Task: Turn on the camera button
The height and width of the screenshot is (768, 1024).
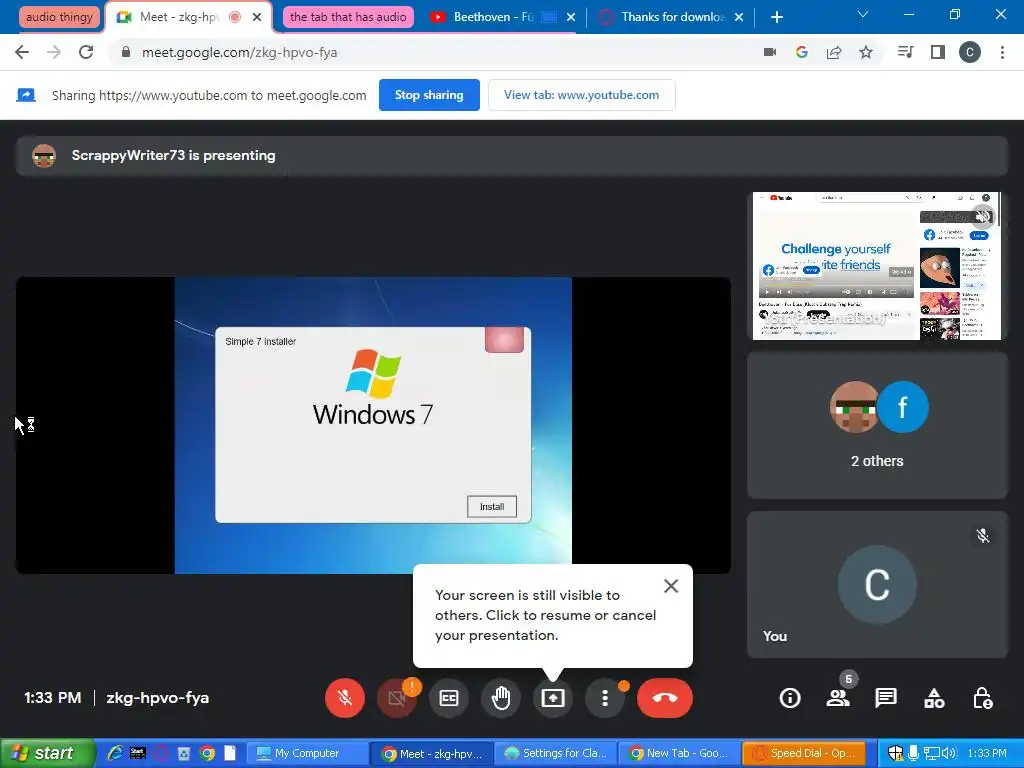Action: pos(396,698)
